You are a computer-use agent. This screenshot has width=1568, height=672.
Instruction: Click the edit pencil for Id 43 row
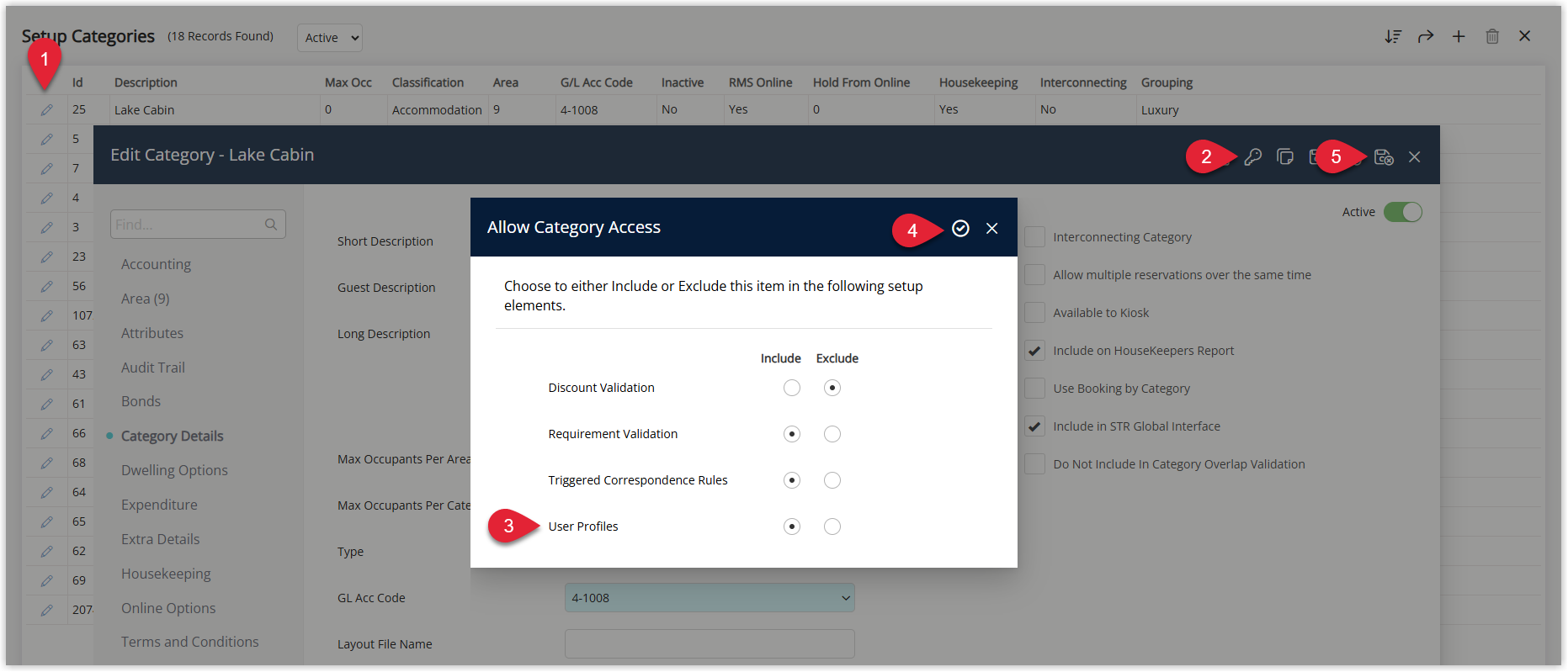tap(47, 374)
